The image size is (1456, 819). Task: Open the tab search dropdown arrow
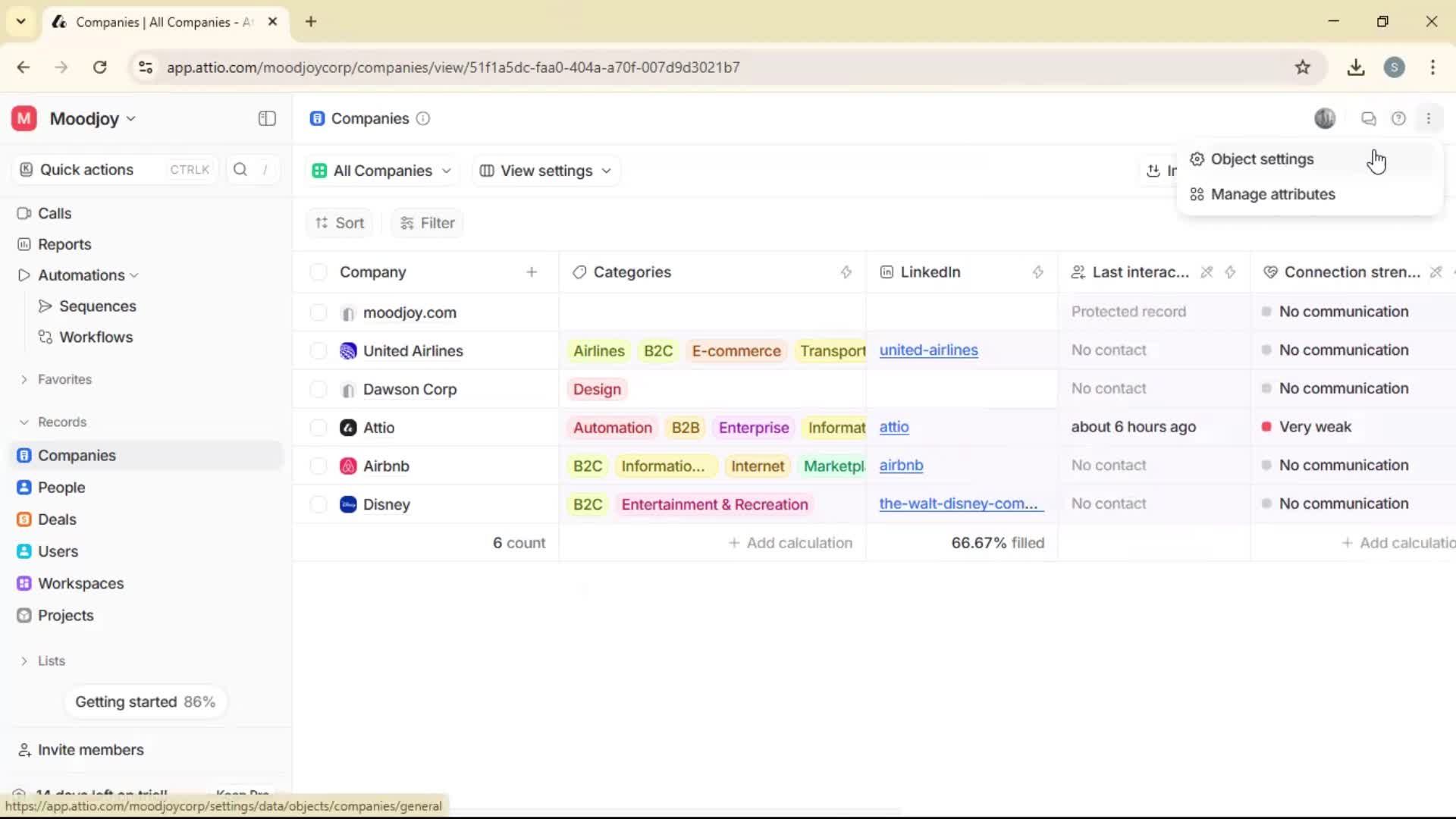(x=20, y=21)
